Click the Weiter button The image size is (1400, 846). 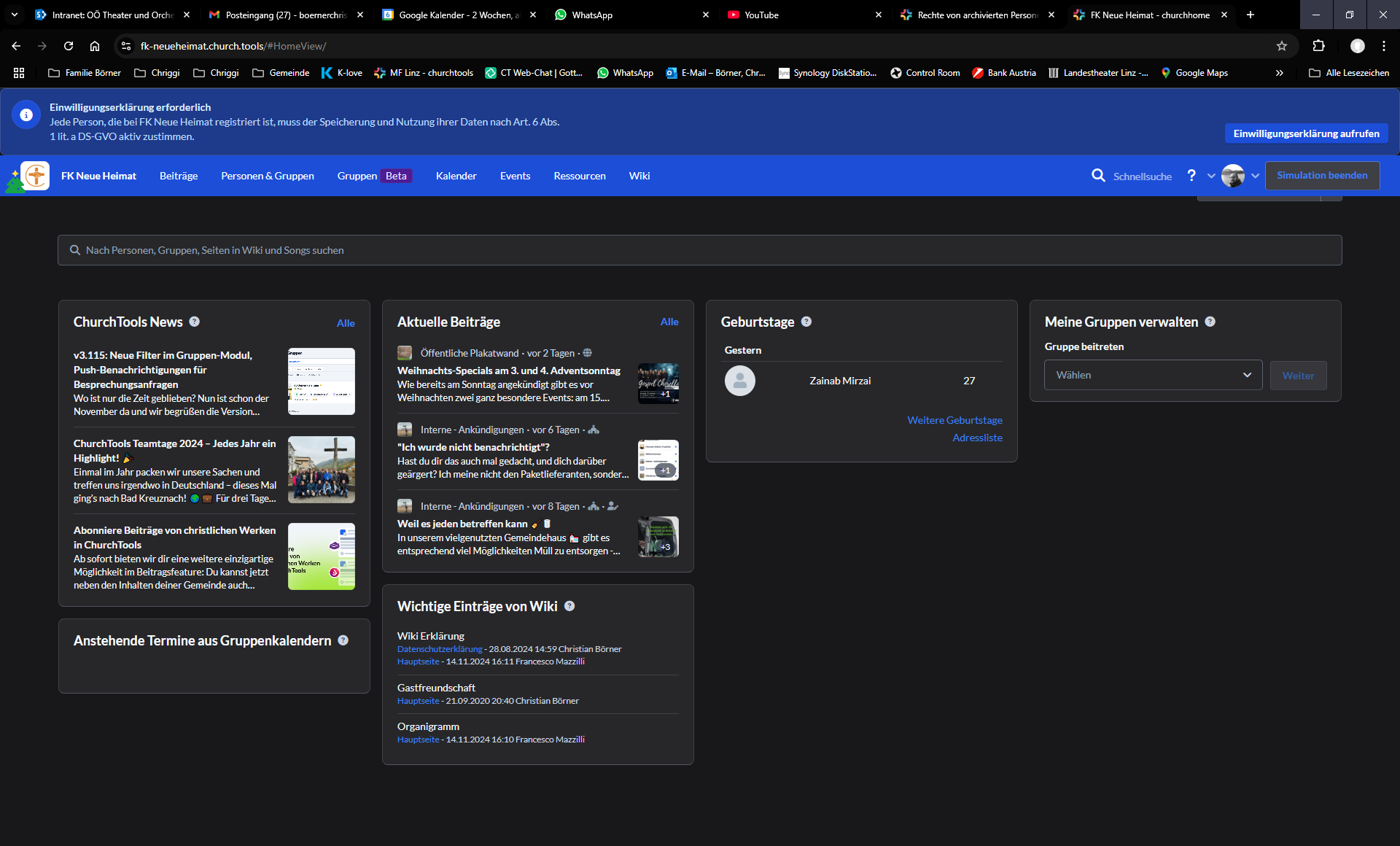pyautogui.click(x=1298, y=376)
